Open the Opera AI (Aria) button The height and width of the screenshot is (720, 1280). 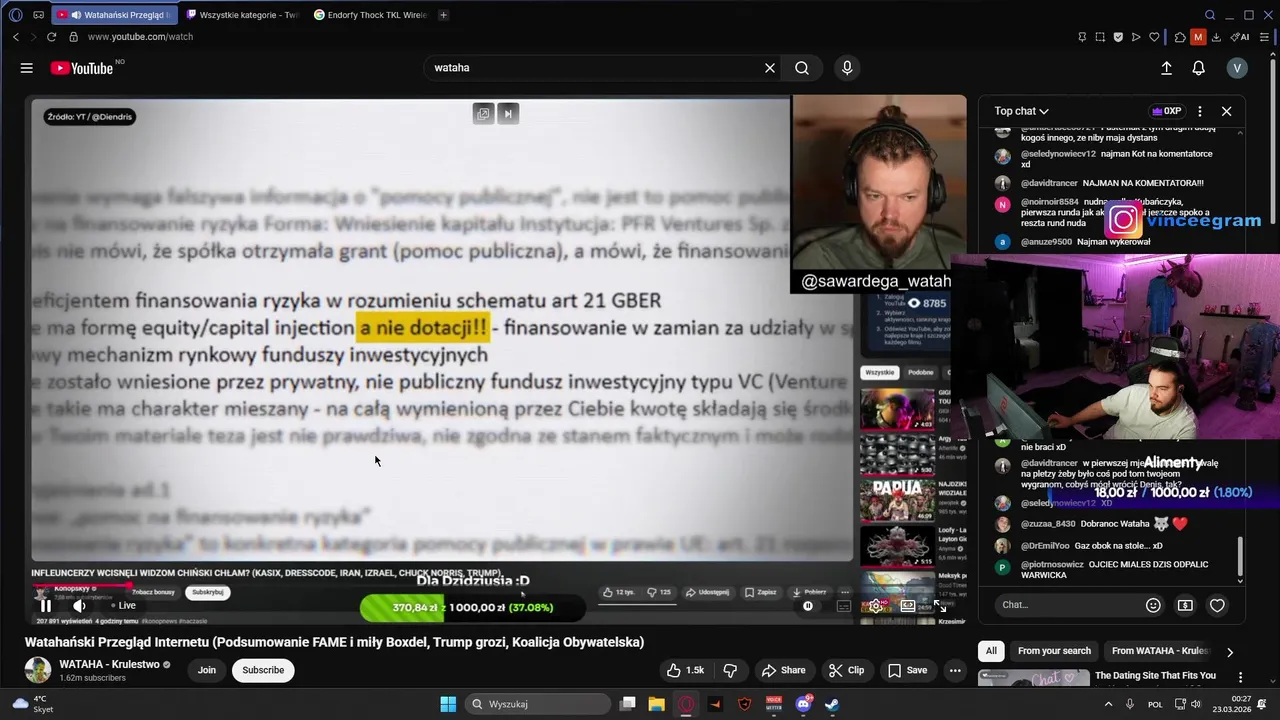tap(1240, 37)
